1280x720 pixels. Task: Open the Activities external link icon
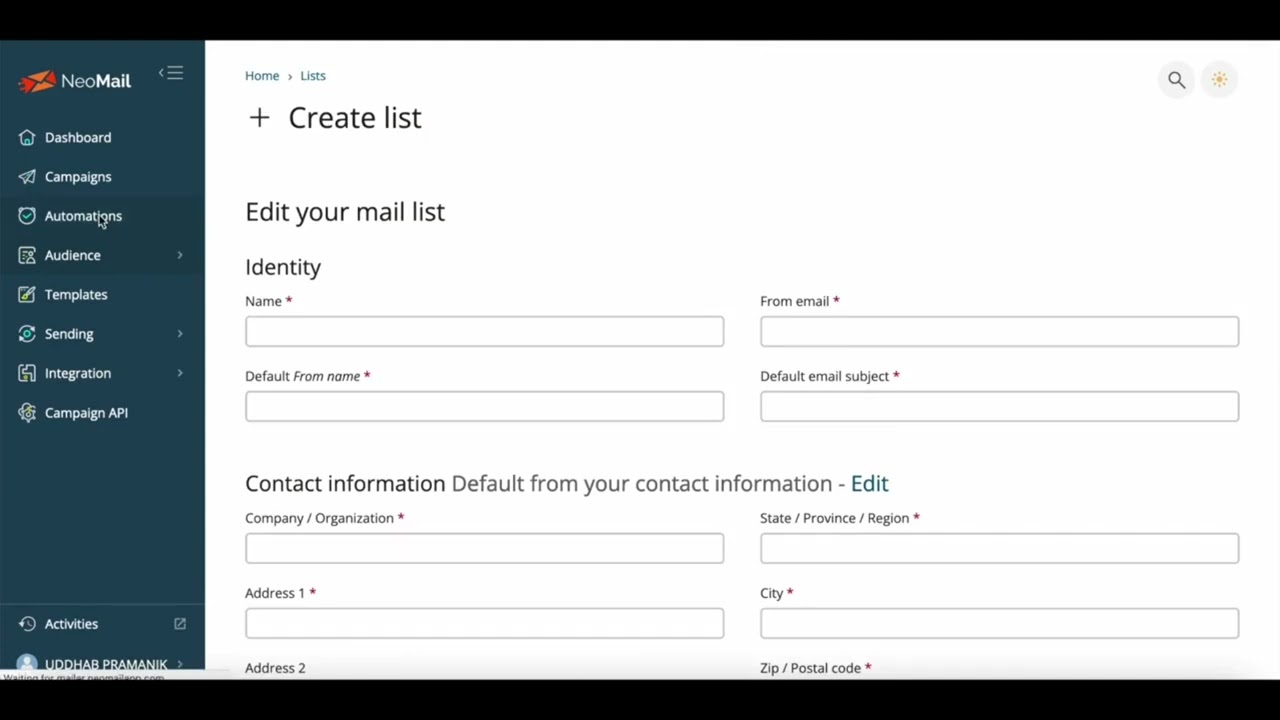tap(180, 624)
